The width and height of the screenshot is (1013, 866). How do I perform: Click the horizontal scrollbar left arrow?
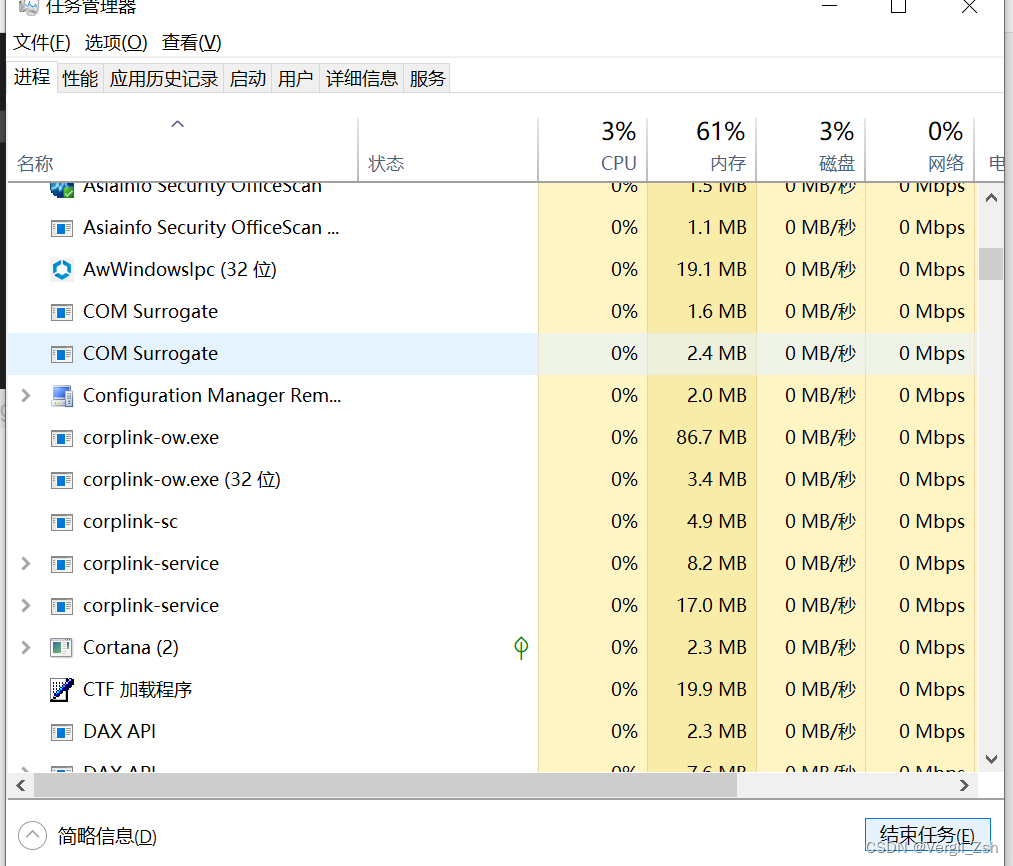(21, 785)
